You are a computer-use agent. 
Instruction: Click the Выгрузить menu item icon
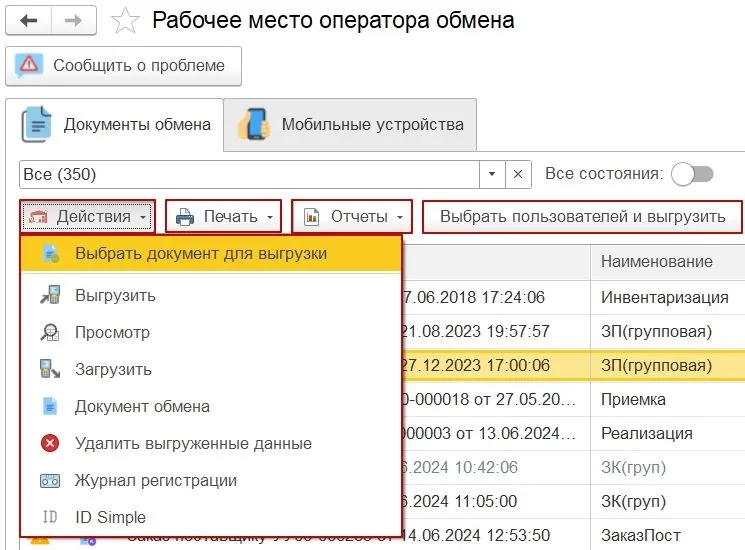pos(50,296)
